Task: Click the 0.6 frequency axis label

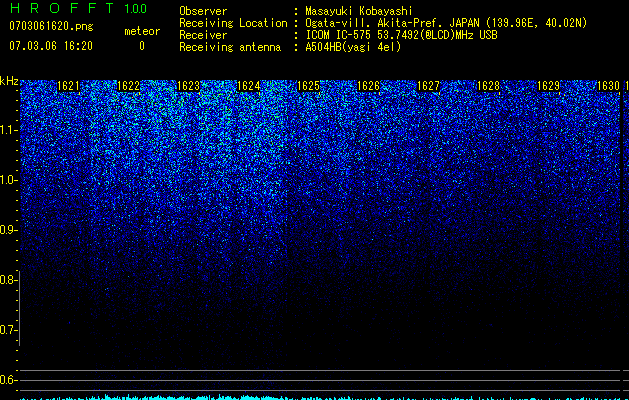Action: pyautogui.click(x=8, y=380)
